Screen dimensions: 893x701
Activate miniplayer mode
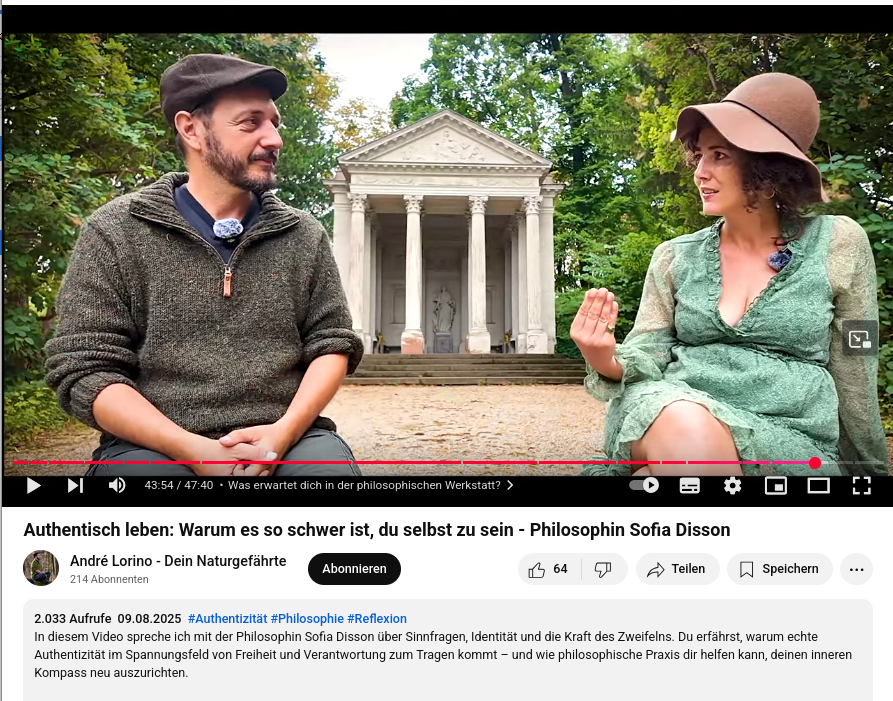(776, 486)
